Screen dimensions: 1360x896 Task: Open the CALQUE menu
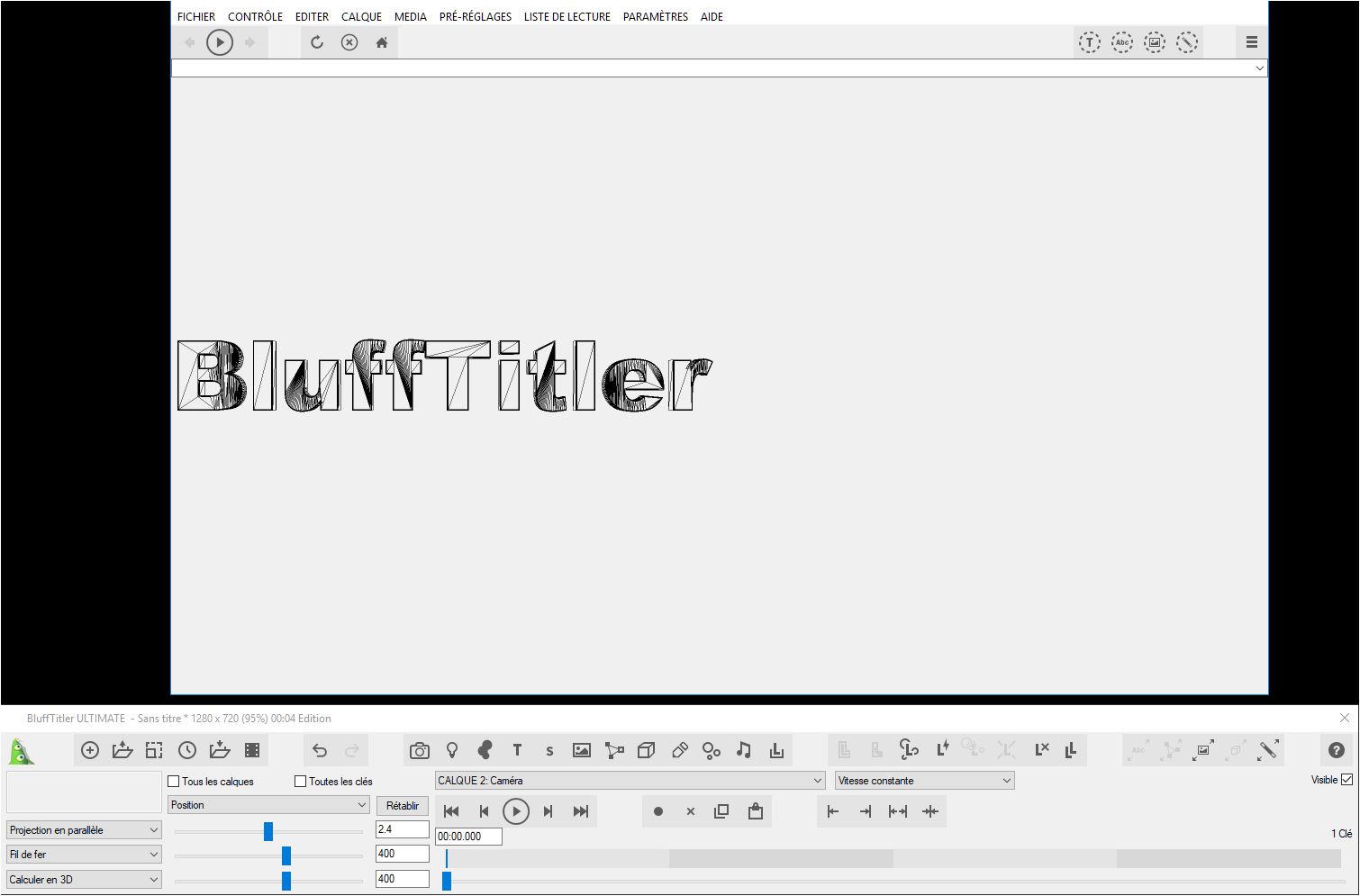point(361,16)
